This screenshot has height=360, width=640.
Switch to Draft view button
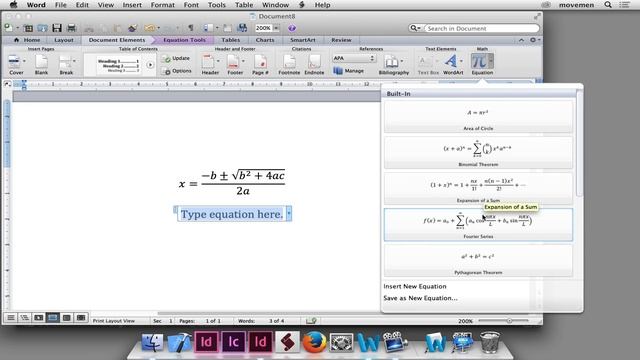(x=11, y=318)
